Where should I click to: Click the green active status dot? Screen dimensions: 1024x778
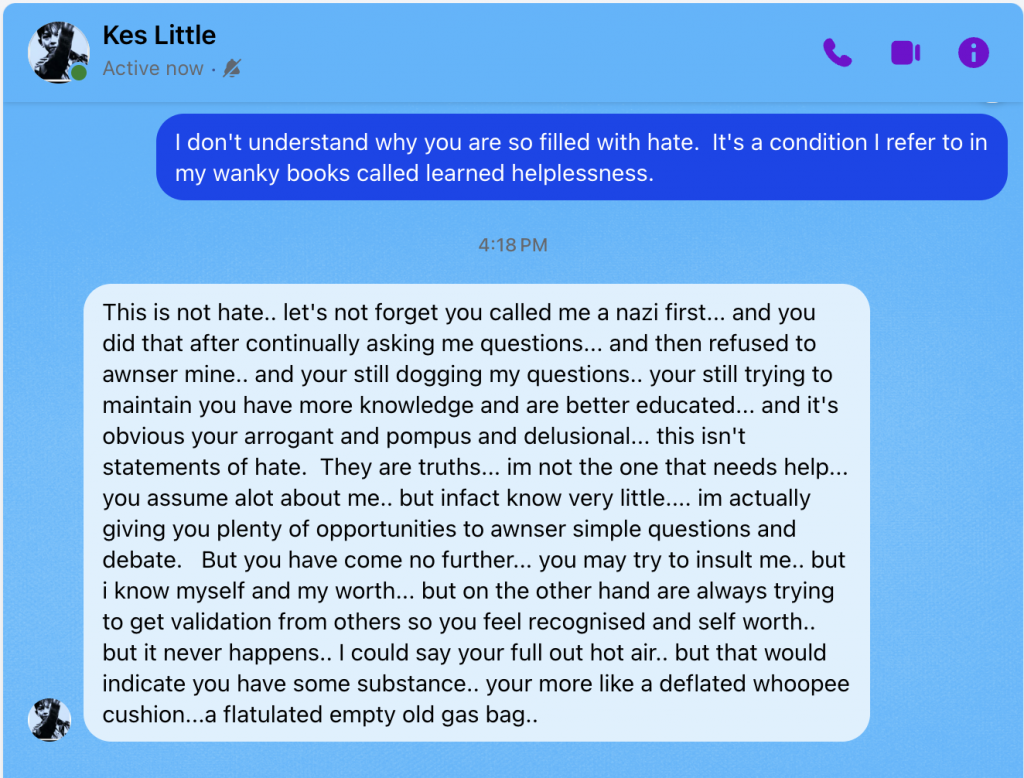coord(79,73)
